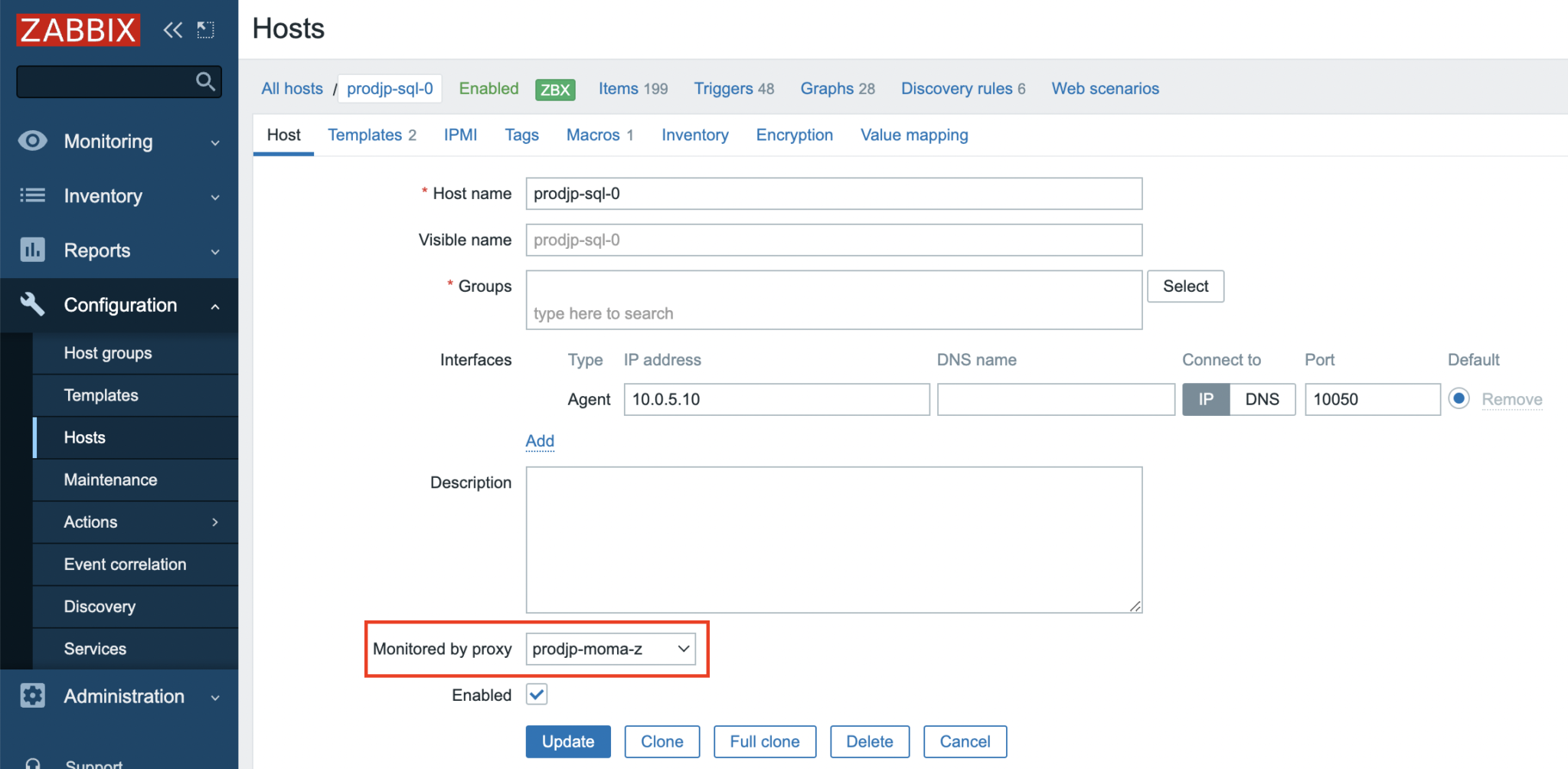This screenshot has height=769, width=1568.
Task: Switch to the Templates tab
Action: [365, 135]
